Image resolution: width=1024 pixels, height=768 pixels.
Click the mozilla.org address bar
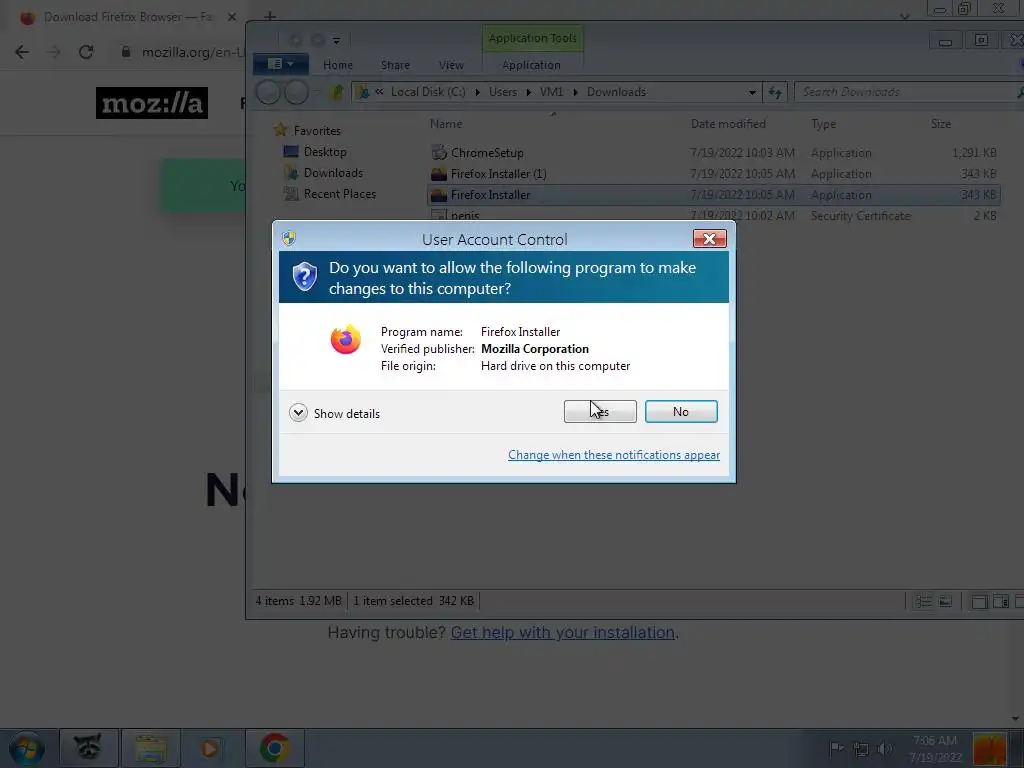[192, 52]
